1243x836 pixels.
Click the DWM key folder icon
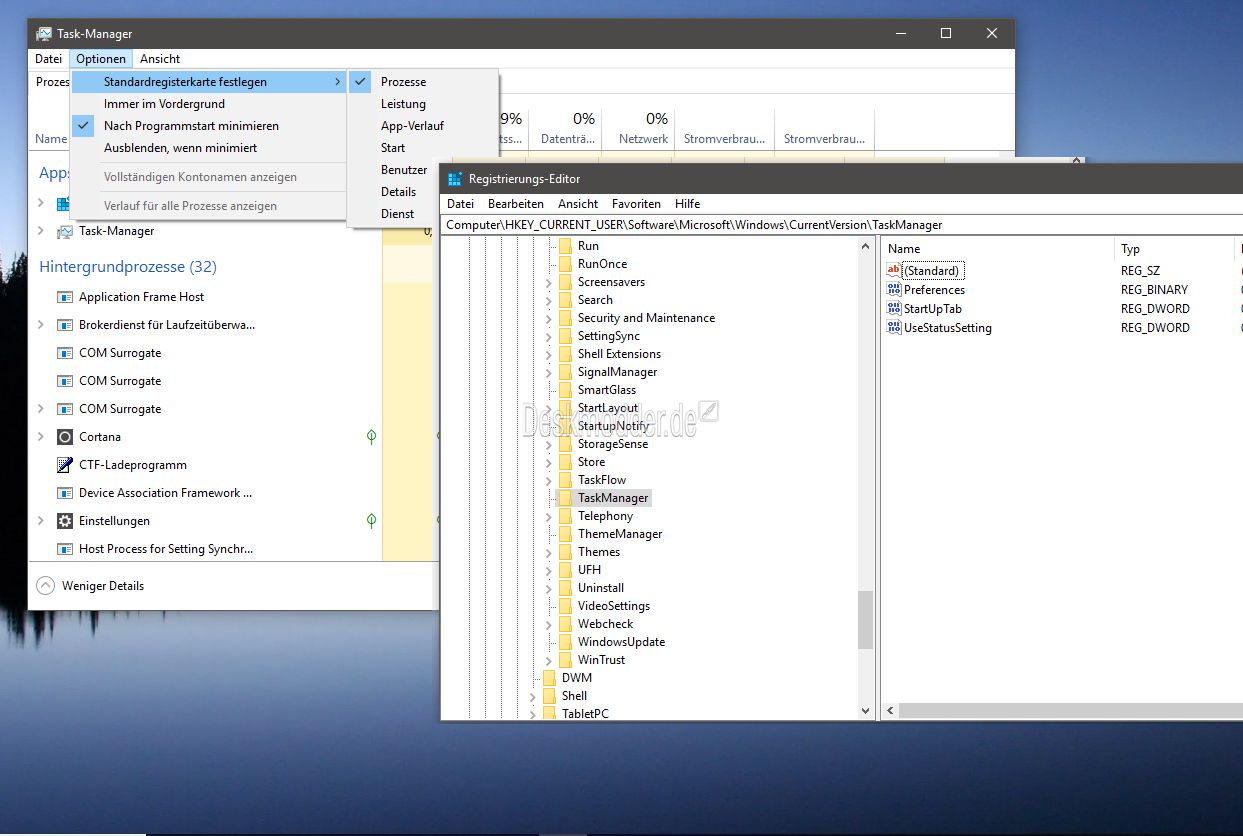(x=549, y=678)
